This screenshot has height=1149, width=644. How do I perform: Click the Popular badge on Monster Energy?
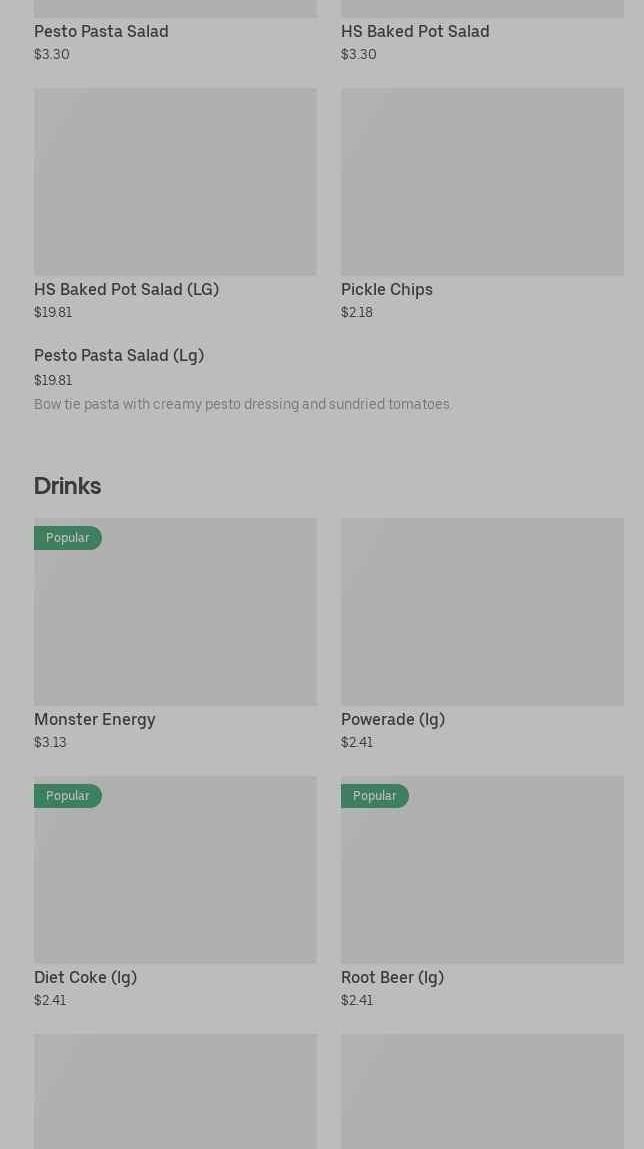pyautogui.click(x=68, y=538)
